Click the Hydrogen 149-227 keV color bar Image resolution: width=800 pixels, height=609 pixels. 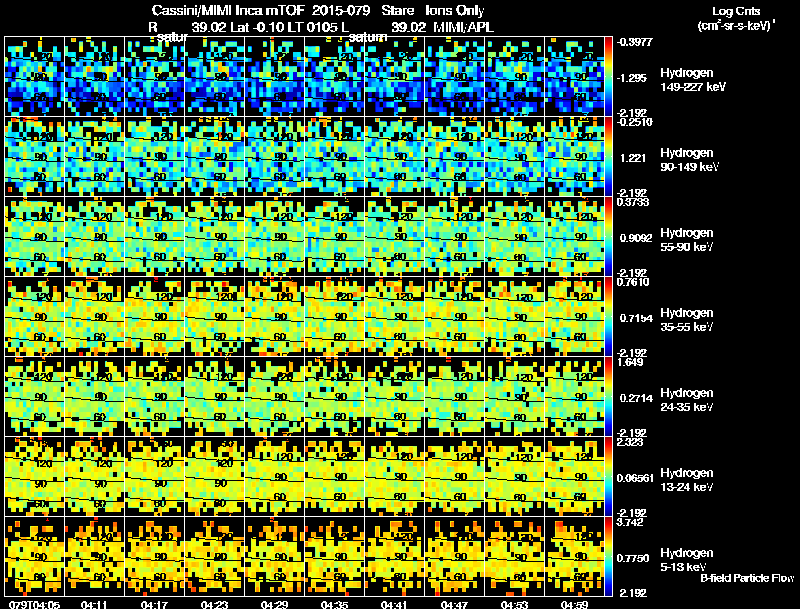click(608, 77)
